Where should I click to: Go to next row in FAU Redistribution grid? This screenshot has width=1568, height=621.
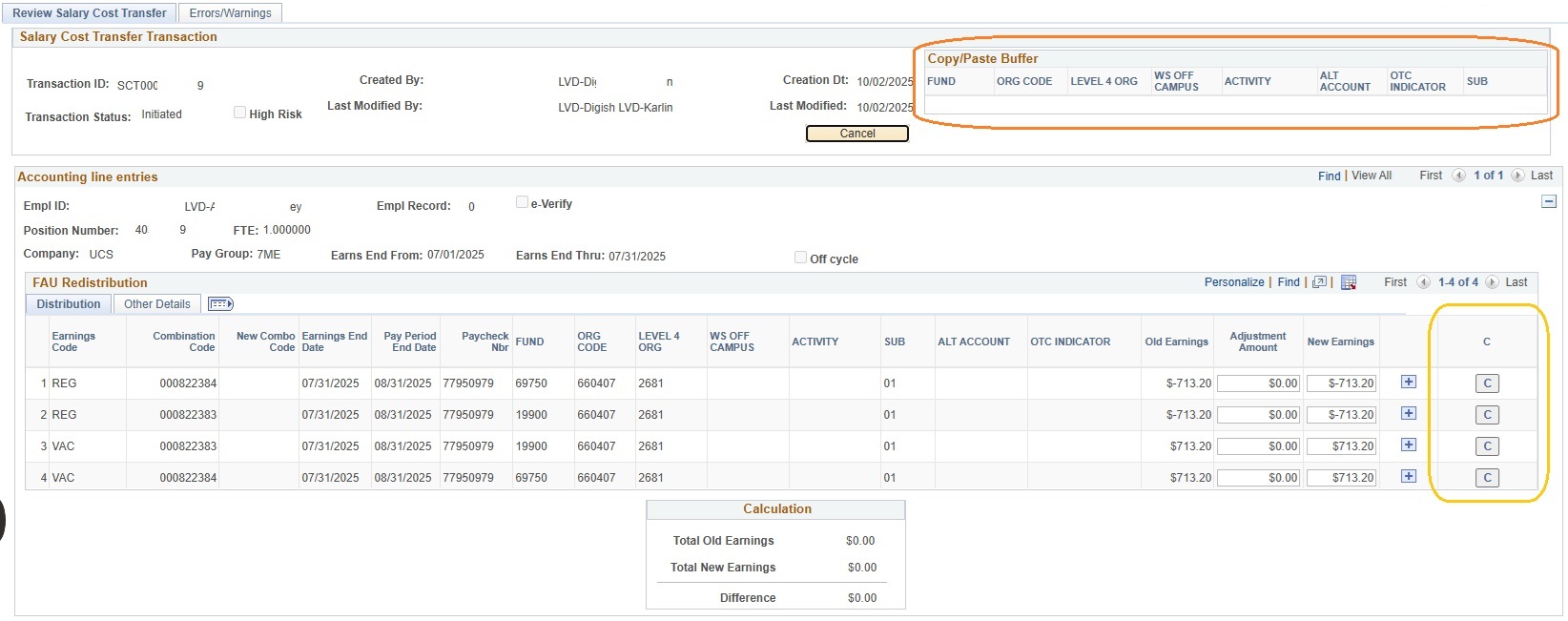(x=1493, y=282)
